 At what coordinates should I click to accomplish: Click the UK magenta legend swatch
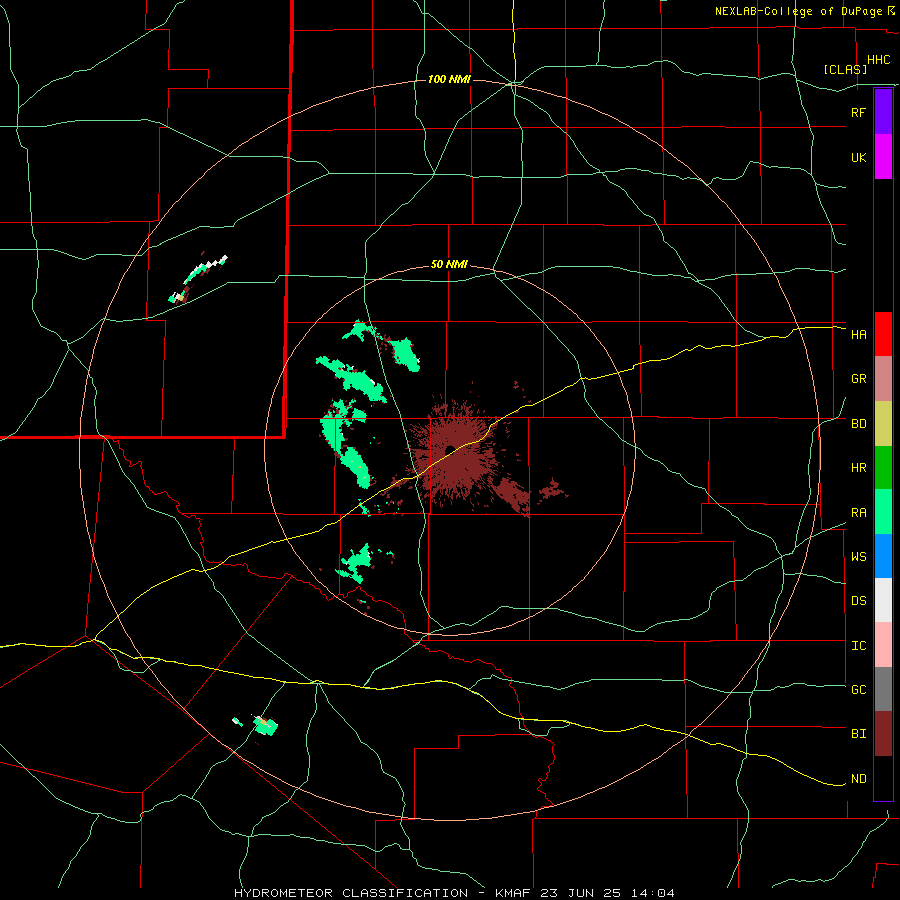click(883, 157)
